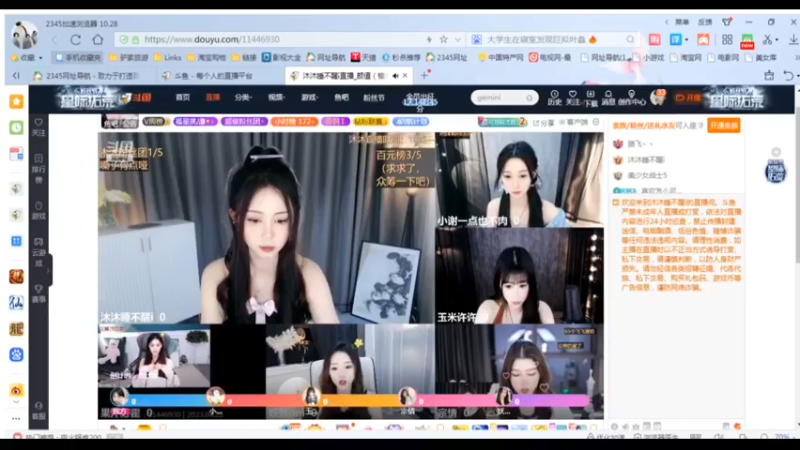Expand the 分类 nav dropdown
The width and height of the screenshot is (800, 450).
243,97
